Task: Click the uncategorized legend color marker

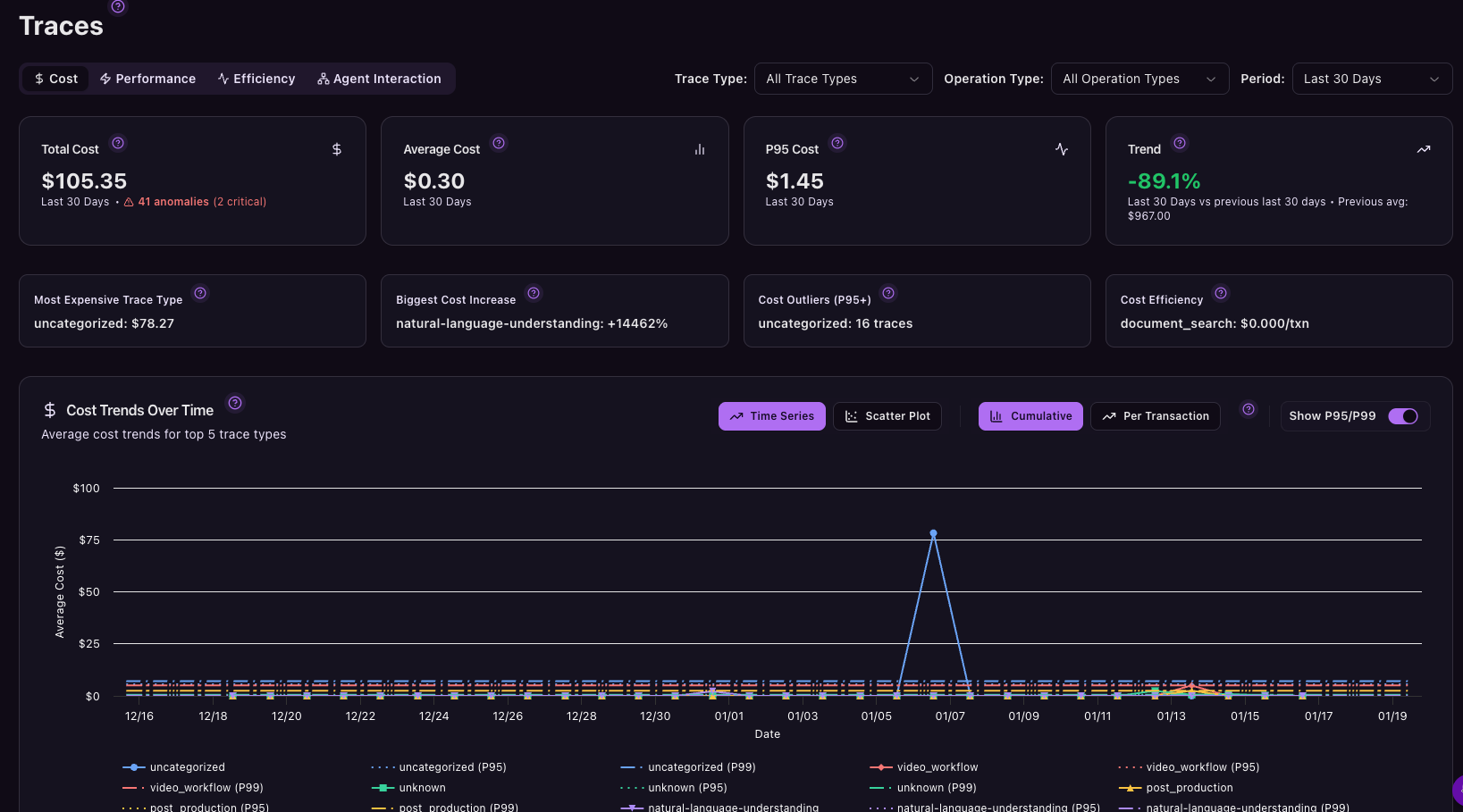Action: tap(133, 767)
